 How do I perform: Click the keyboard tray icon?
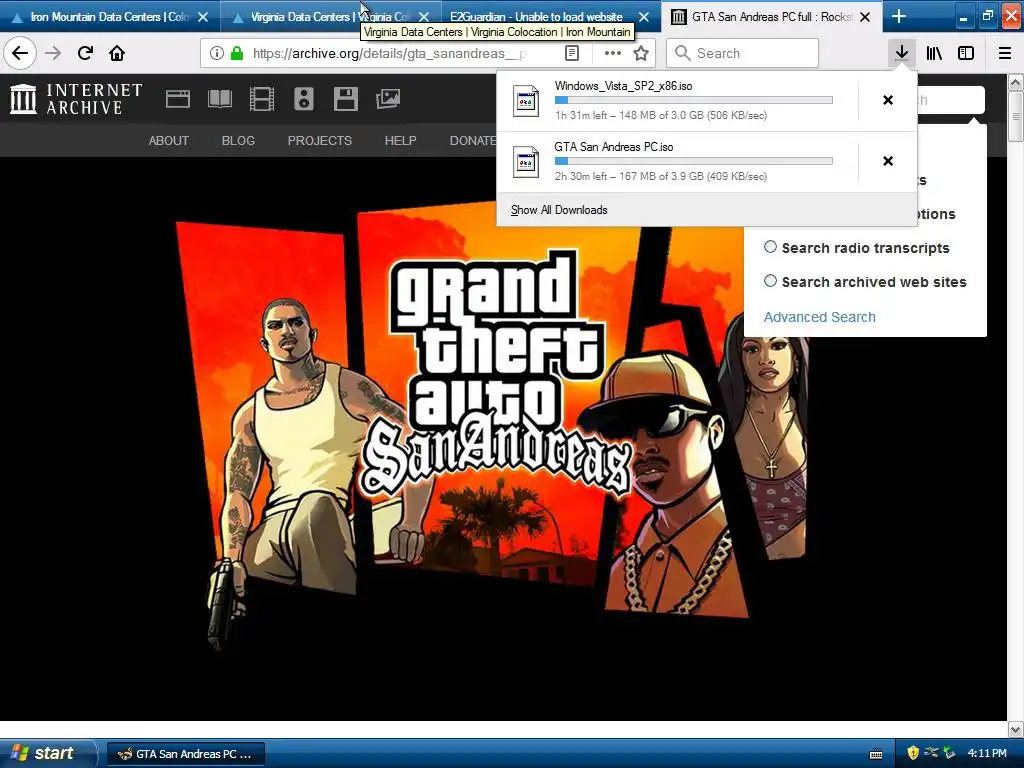pyautogui.click(x=876, y=754)
